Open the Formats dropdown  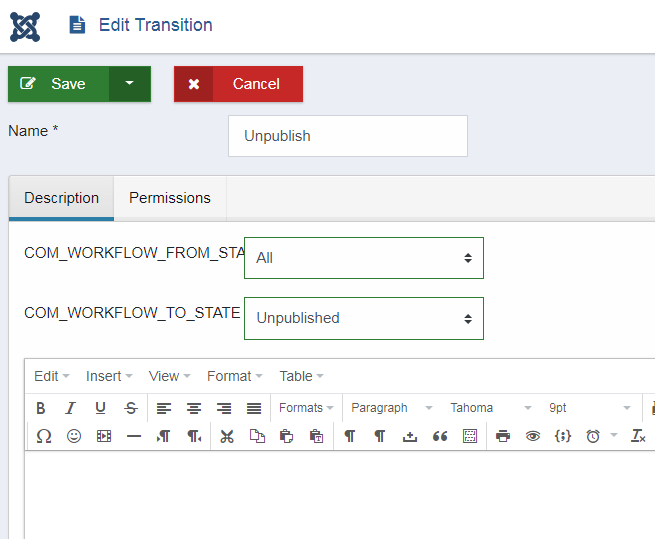(306, 408)
